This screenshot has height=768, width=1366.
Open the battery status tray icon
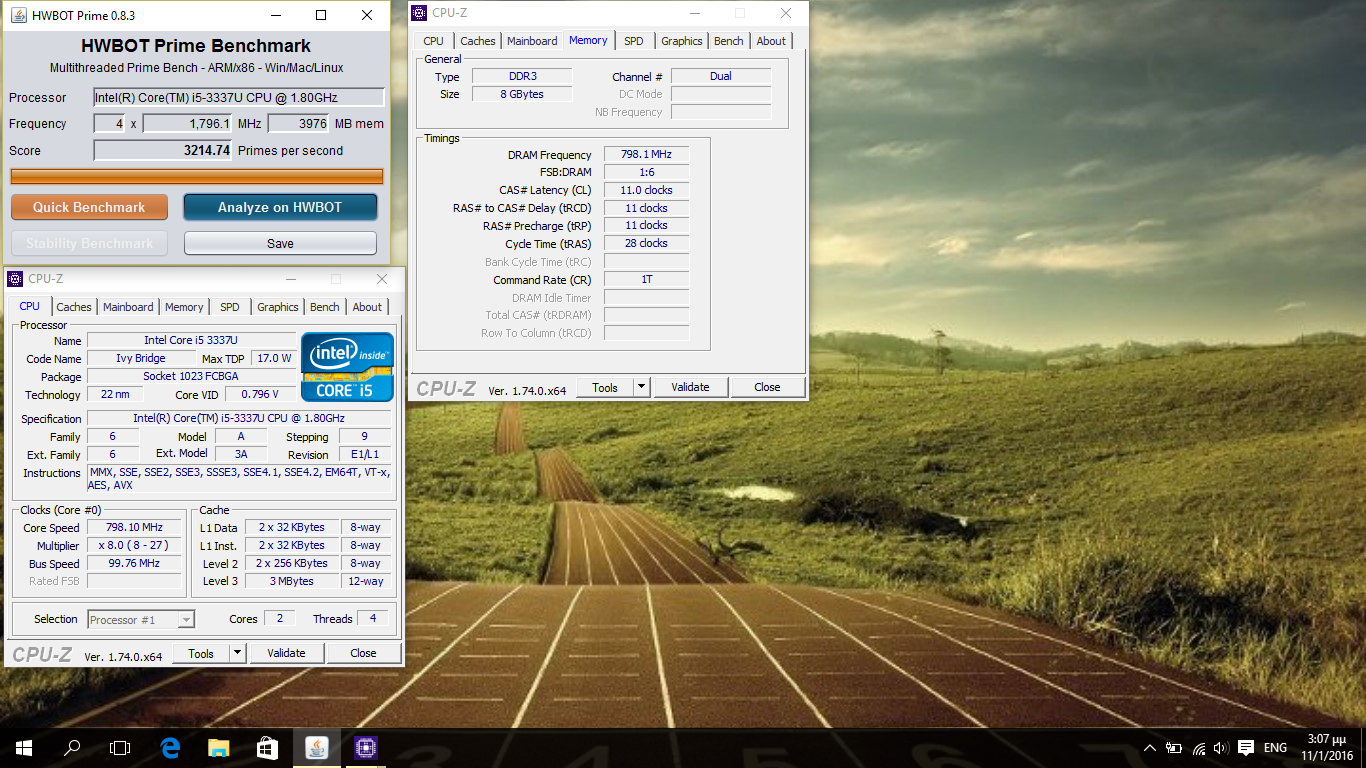click(x=1174, y=748)
